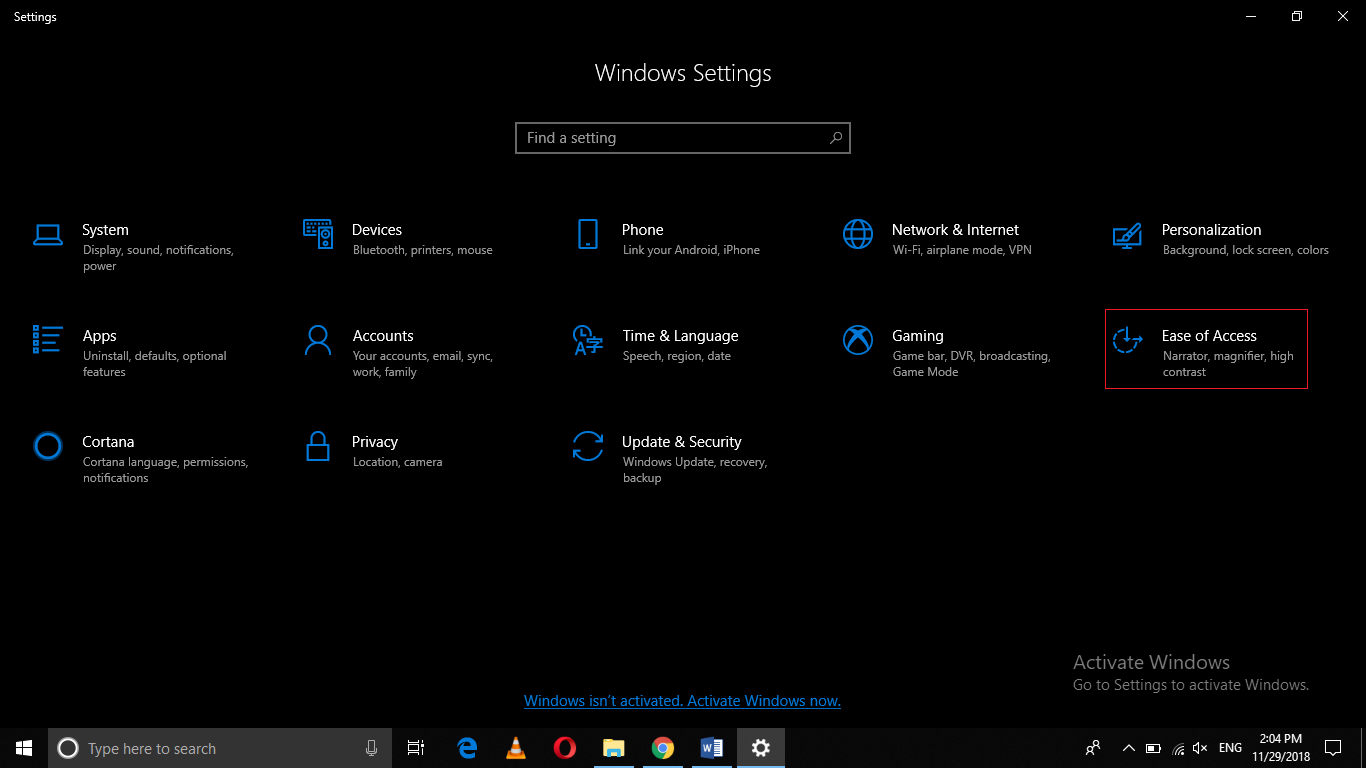Click the magnifier icon in settings search
The width and height of the screenshot is (1366, 768).
point(836,138)
